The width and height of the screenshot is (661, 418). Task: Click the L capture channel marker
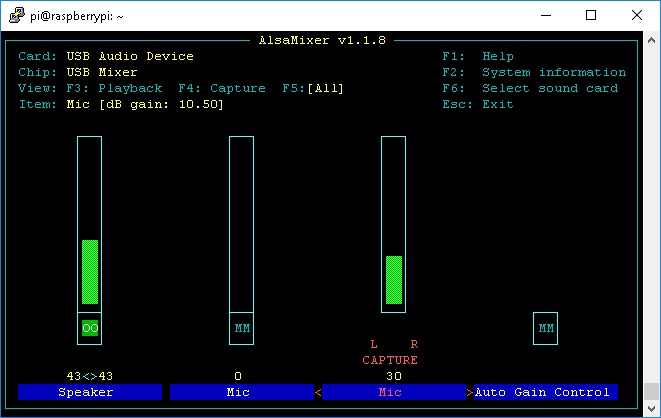point(374,344)
